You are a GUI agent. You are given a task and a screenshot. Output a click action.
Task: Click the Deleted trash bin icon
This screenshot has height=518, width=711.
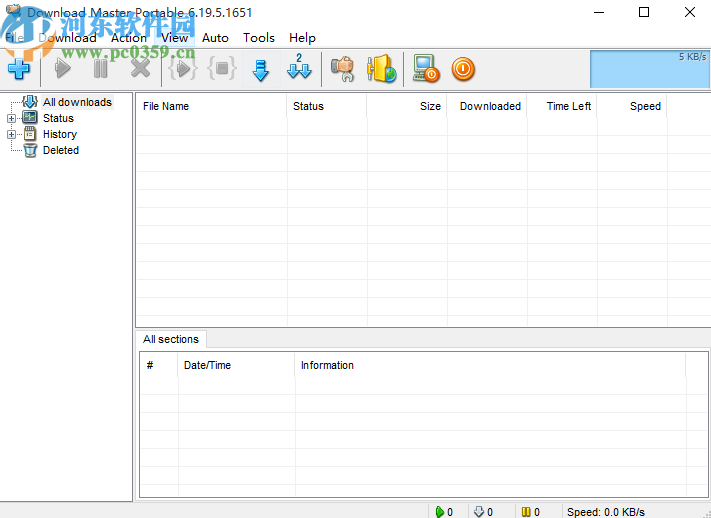pos(30,150)
